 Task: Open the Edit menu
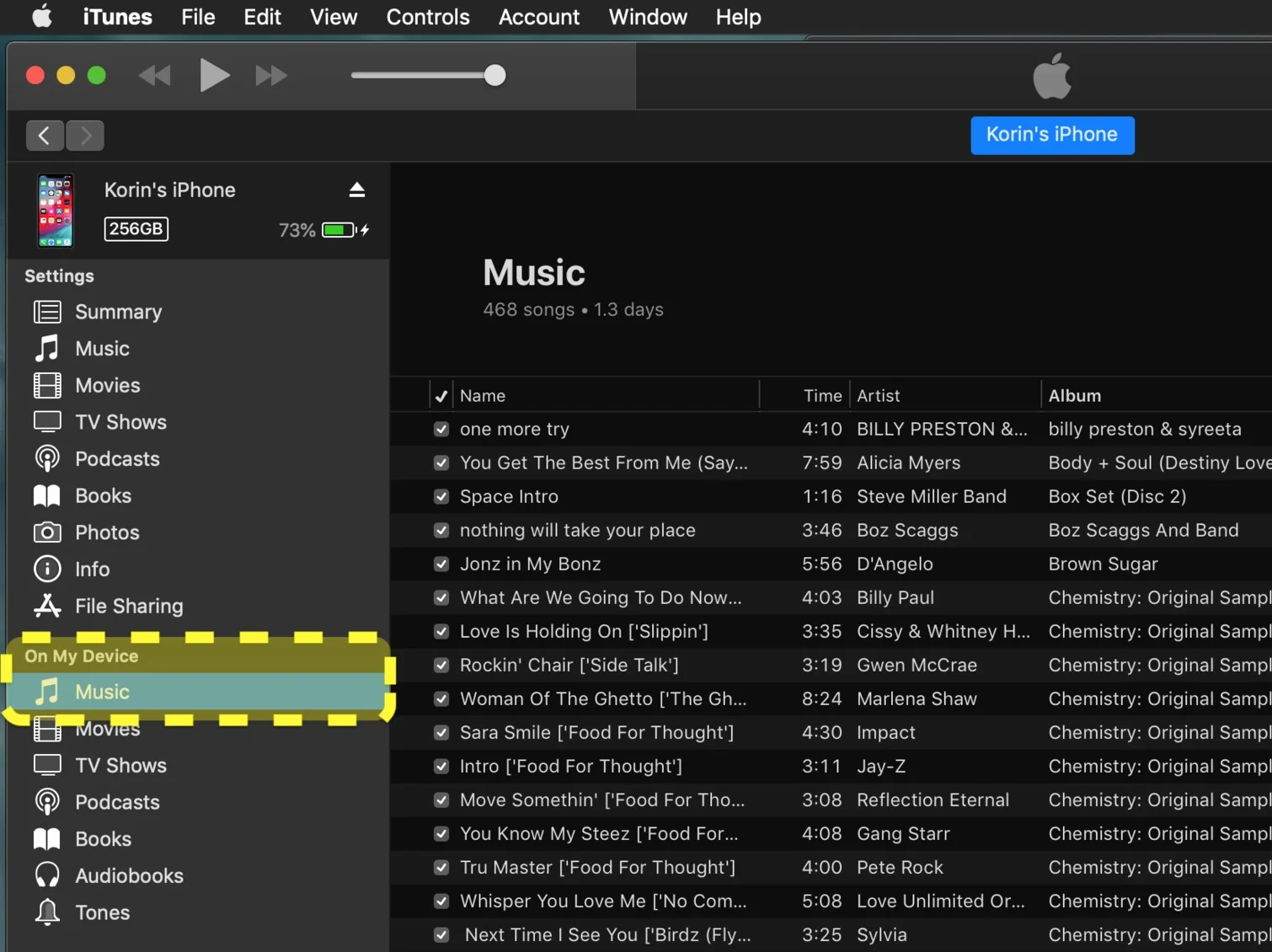coord(262,17)
